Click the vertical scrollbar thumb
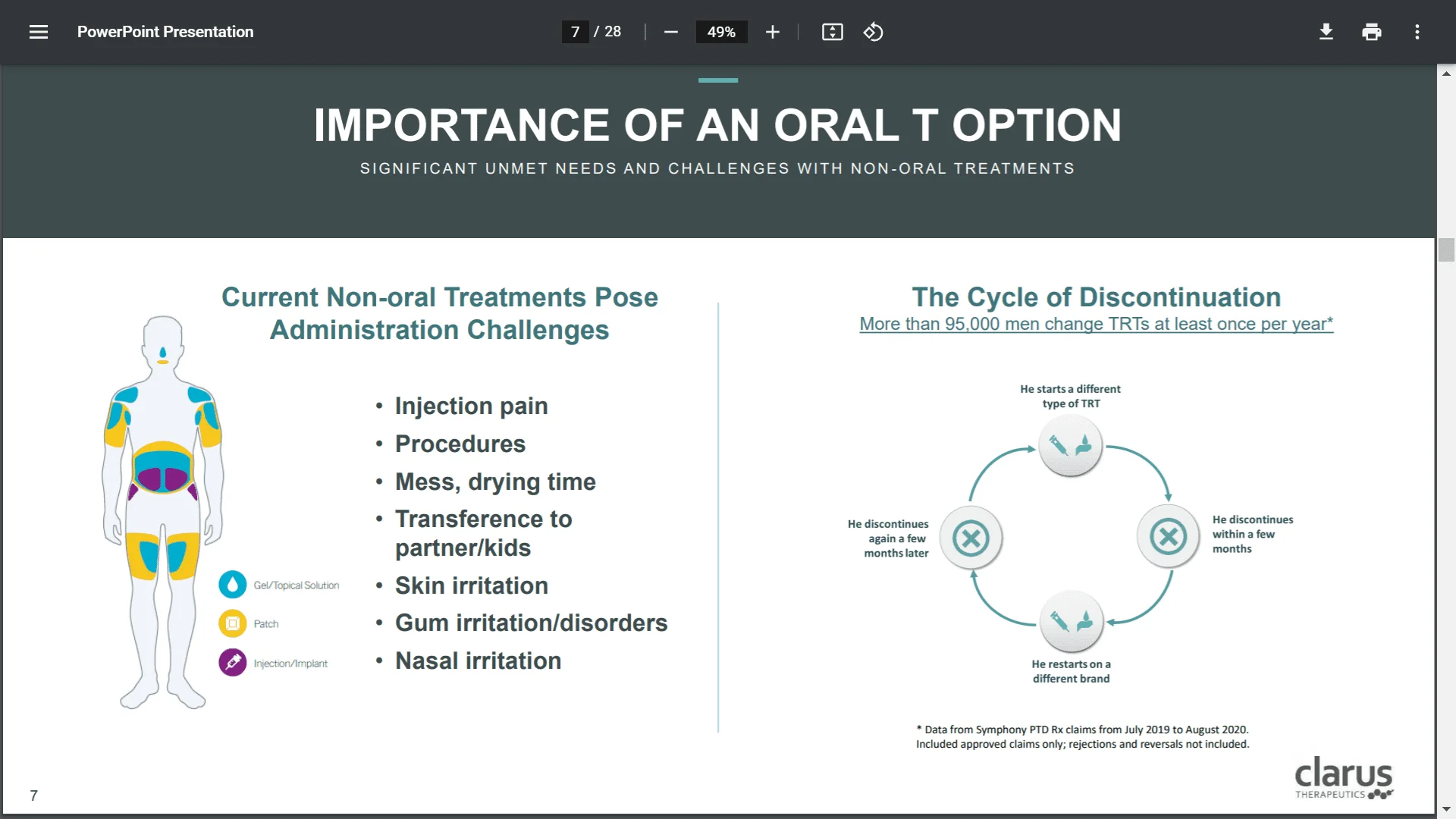 click(1446, 249)
